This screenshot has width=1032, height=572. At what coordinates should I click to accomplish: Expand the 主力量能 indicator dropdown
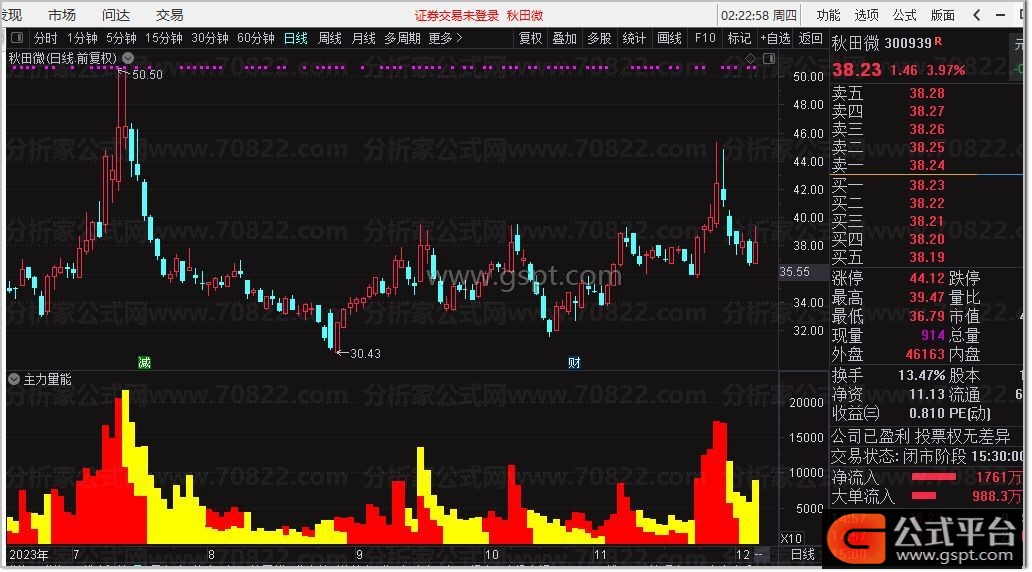tap(14, 379)
